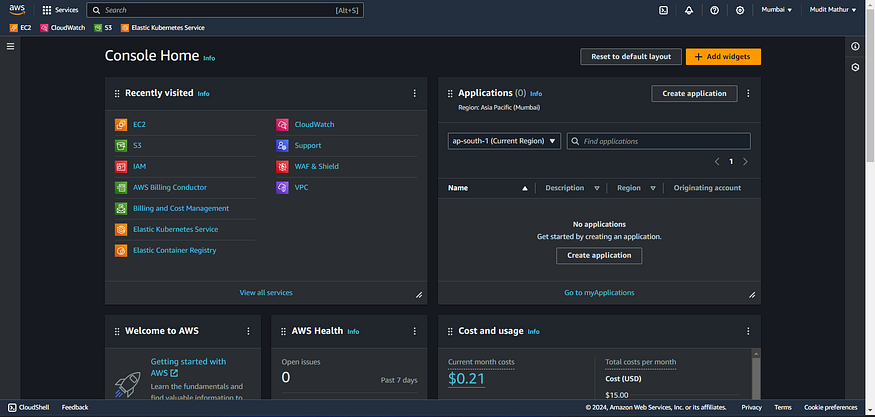Click Reset to default layout button
The width and height of the screenshot is (875, 417).
[x=631, y=57]
